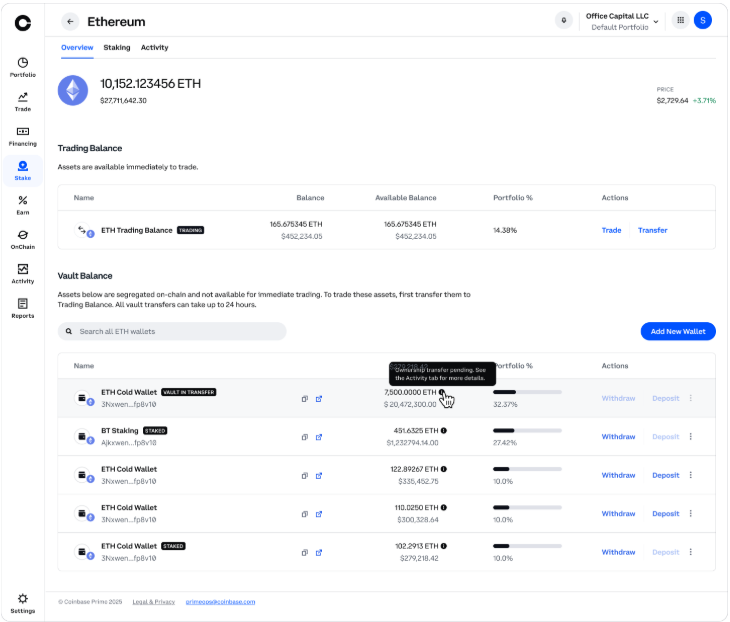Open external link for 110.0250 ETH wallet
This screenshot has width=730, height=622.
click(319, 514)
